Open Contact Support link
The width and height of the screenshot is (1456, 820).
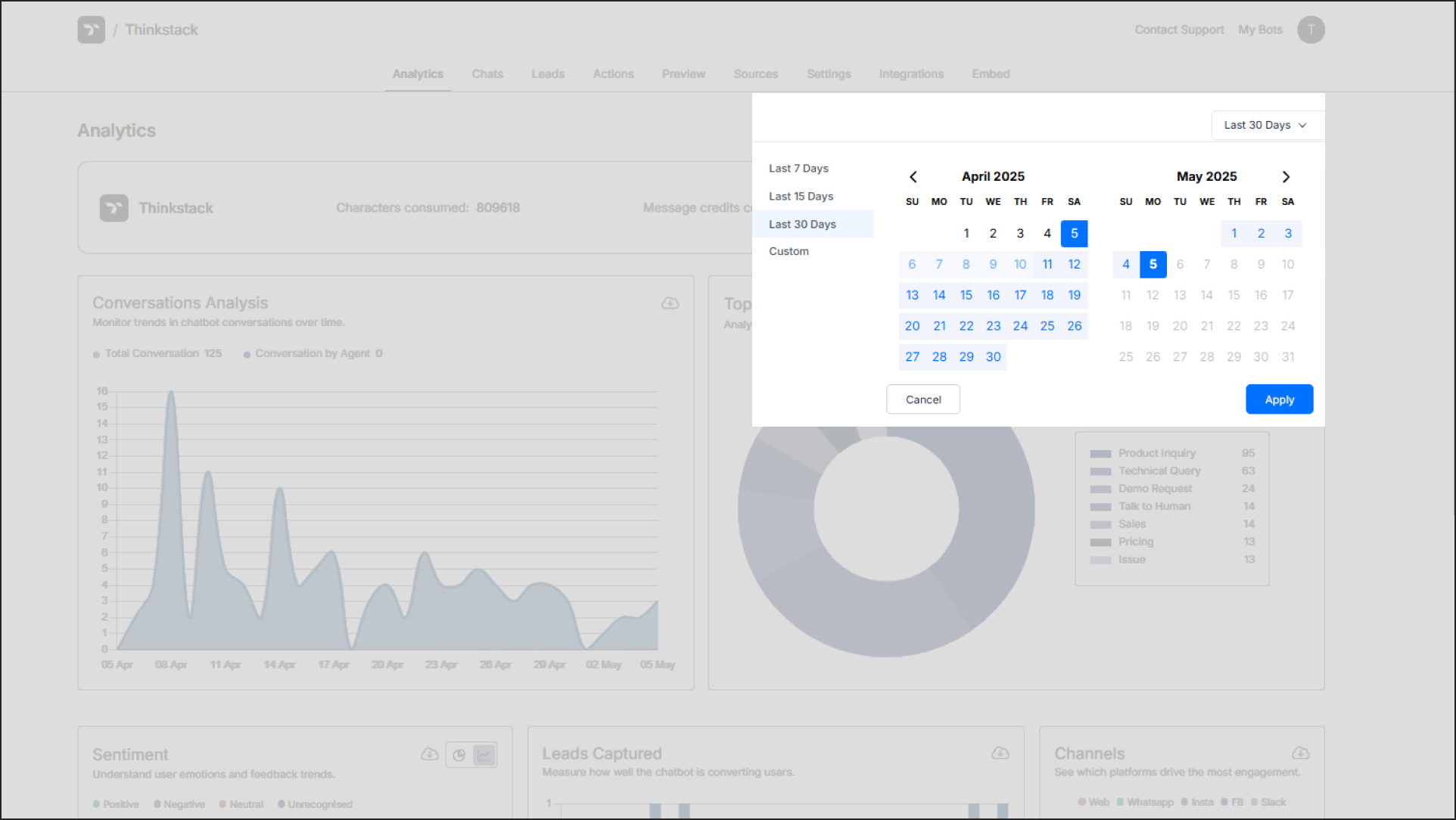(1179, 30)
